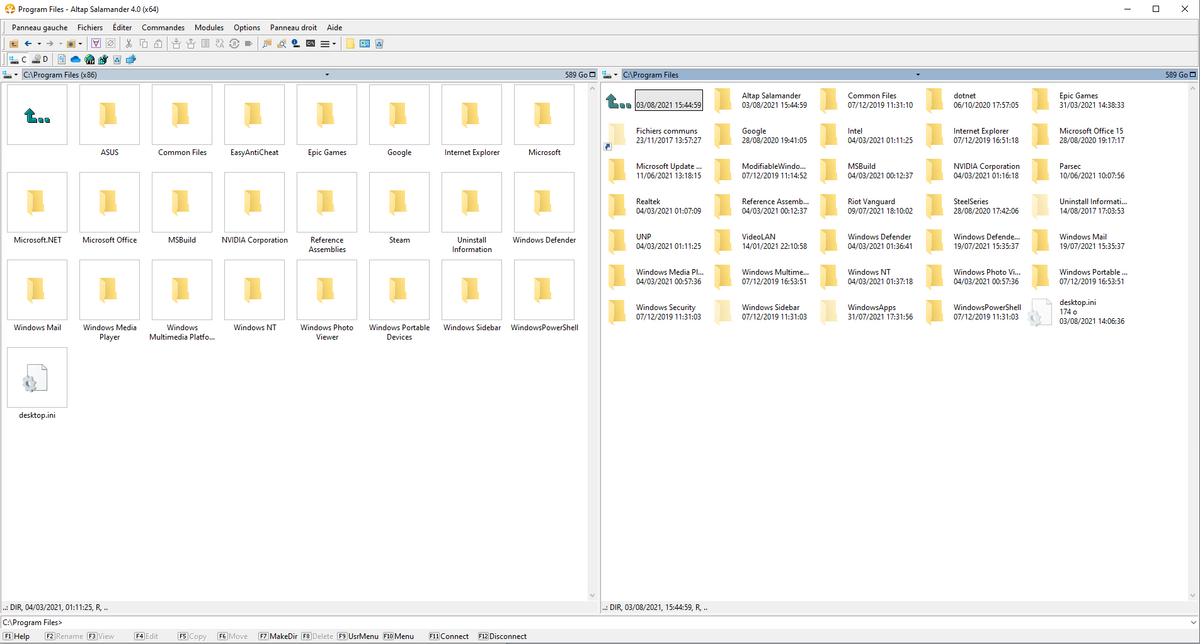Select the Steam folder in the left panel
The height and width of the screenshot is (644, 1200).
399,209
